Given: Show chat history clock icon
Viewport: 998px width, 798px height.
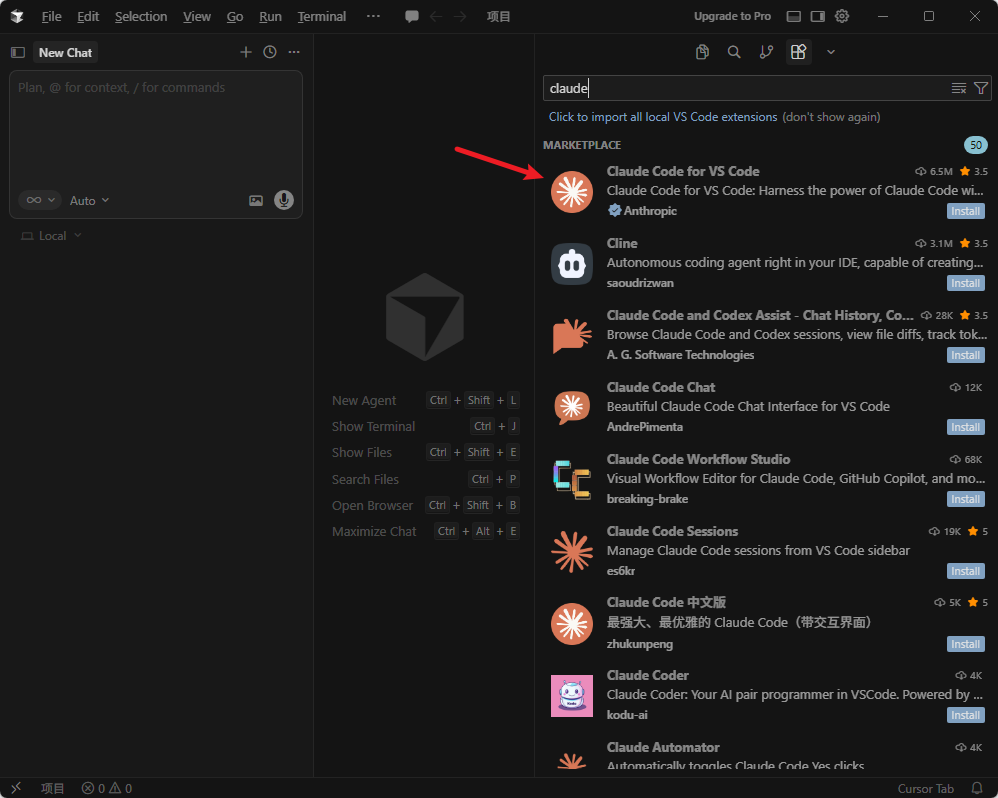Looking at the screenshot, I should coord(270,52).
